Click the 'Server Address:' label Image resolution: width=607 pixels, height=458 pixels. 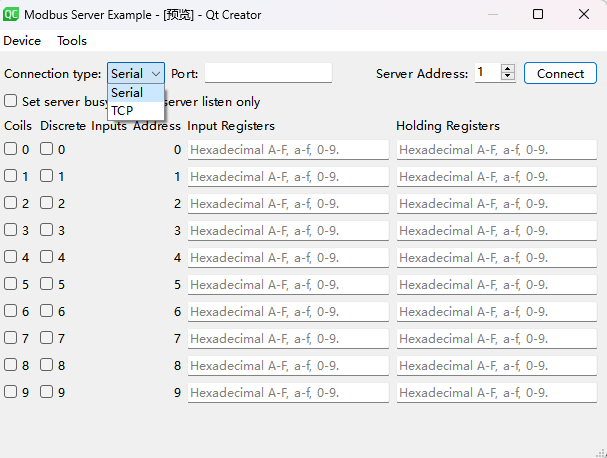[422, 74]
